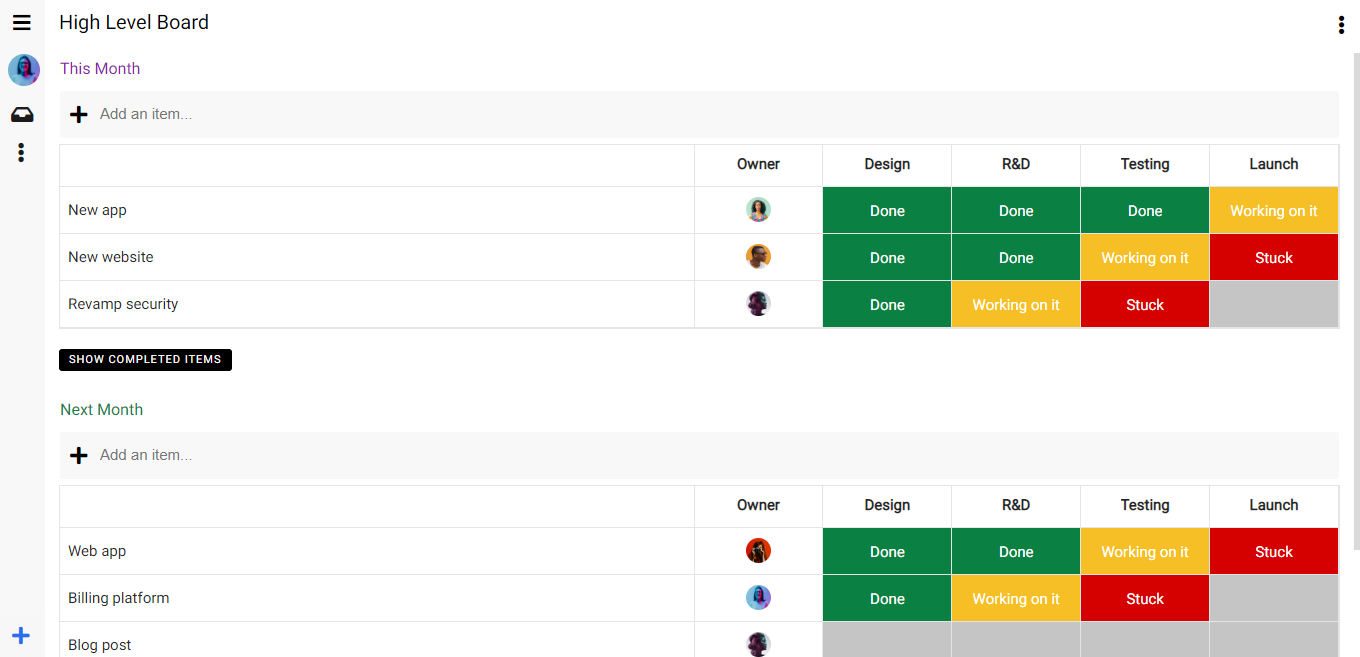Open Launch status for New app
Image resolution: width=1360 pixels, height=657 pixels.
[x=1273, y=211]
